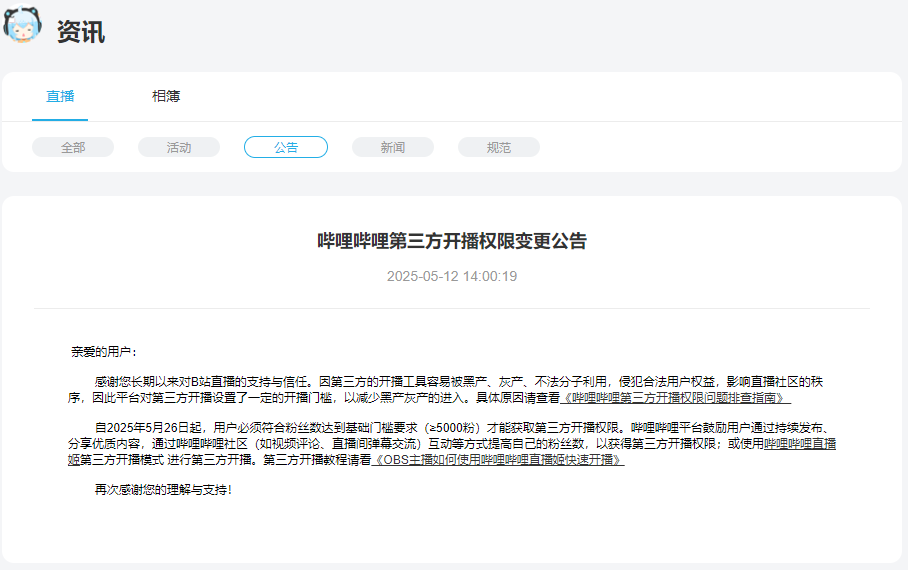Click the 资讯 page heading
The height and width of the screenshot is (570, 908).
pos(81,31)
